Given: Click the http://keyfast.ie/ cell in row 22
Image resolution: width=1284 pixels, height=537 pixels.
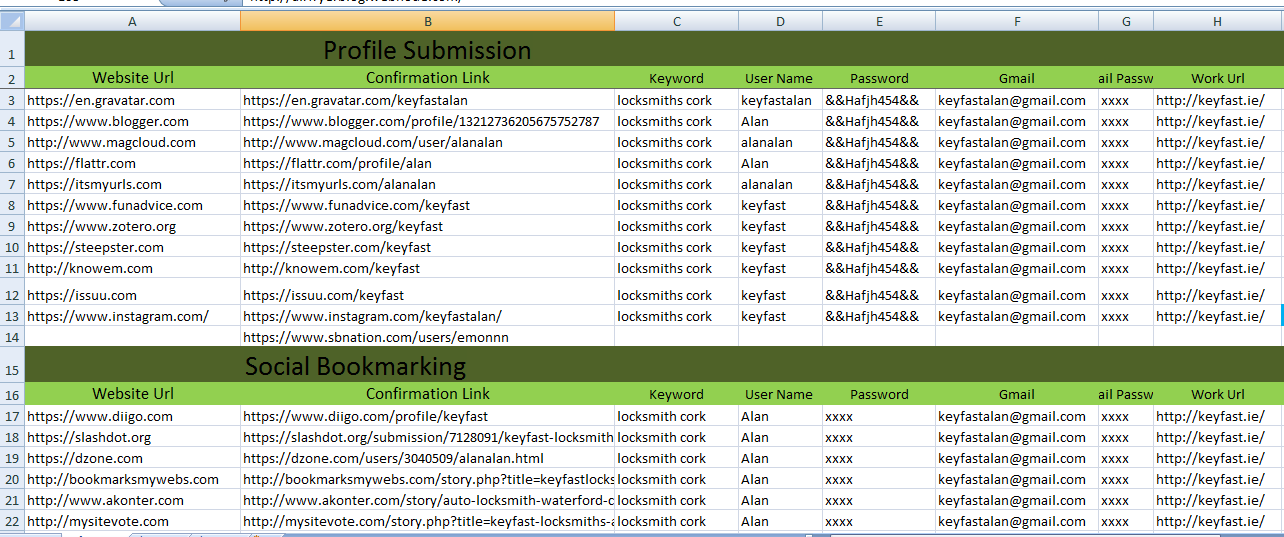Looking at the screenshot, I should click(x=1217, y=521).
